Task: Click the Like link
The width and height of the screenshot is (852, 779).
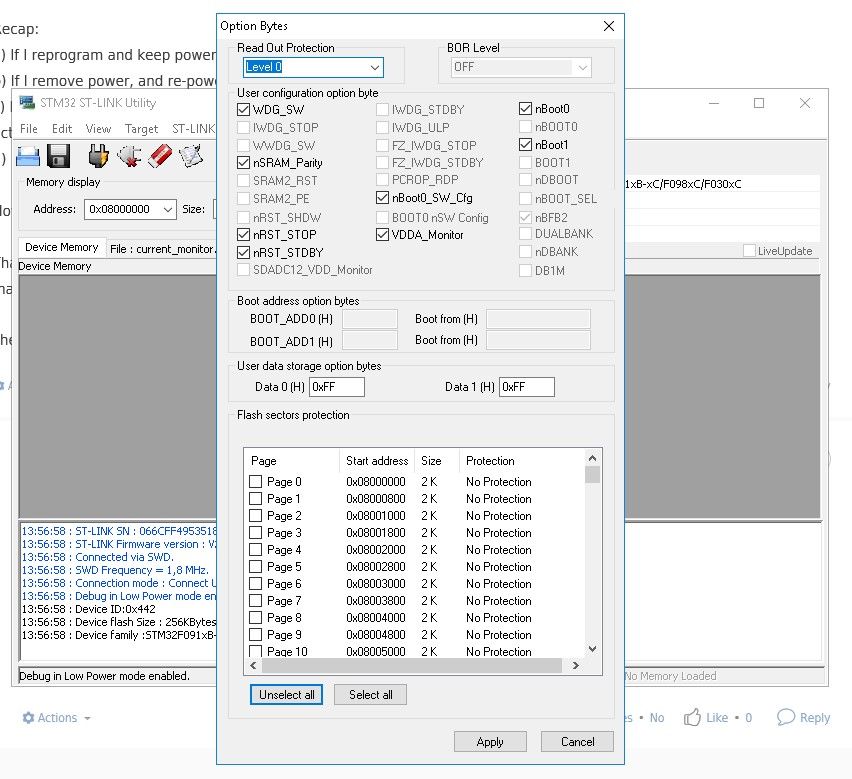Action: (717, 718)
